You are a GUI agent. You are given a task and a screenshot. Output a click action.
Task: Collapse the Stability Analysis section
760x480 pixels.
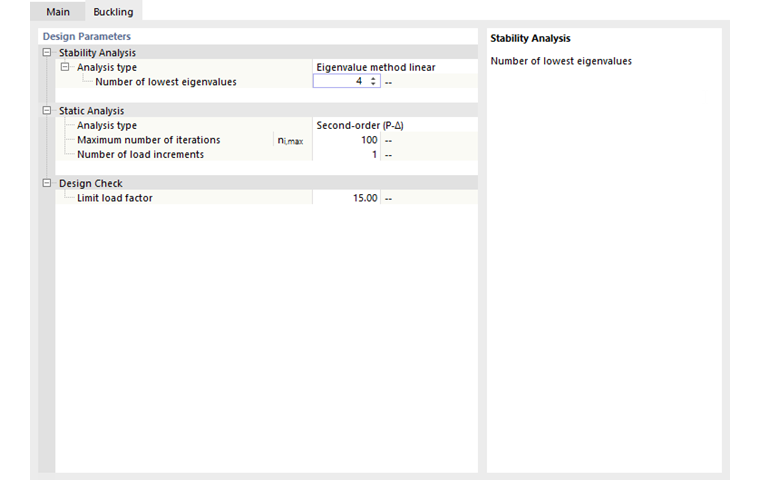[x=47, y=52]
